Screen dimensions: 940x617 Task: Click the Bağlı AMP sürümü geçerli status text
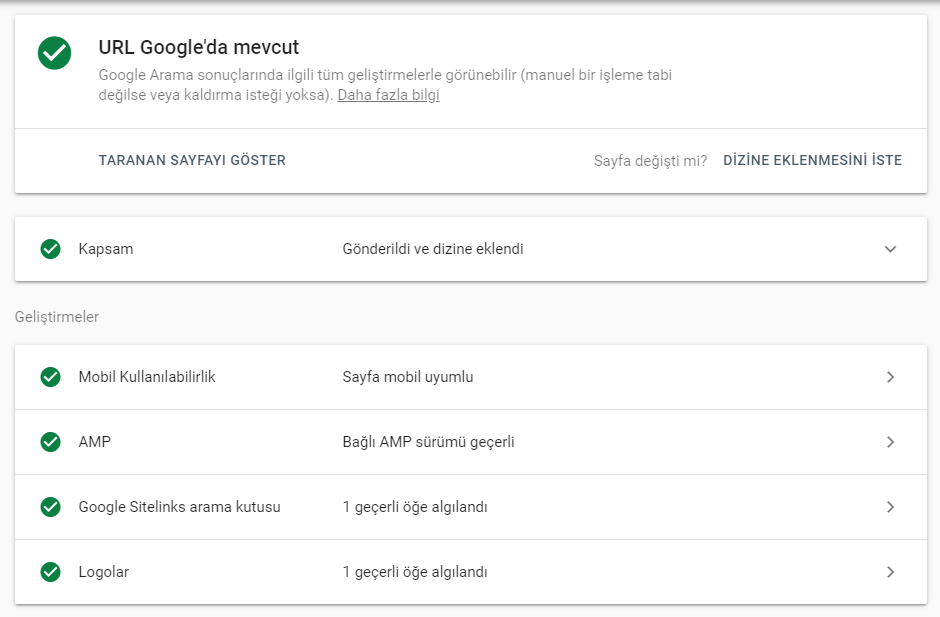coord(428,442)
